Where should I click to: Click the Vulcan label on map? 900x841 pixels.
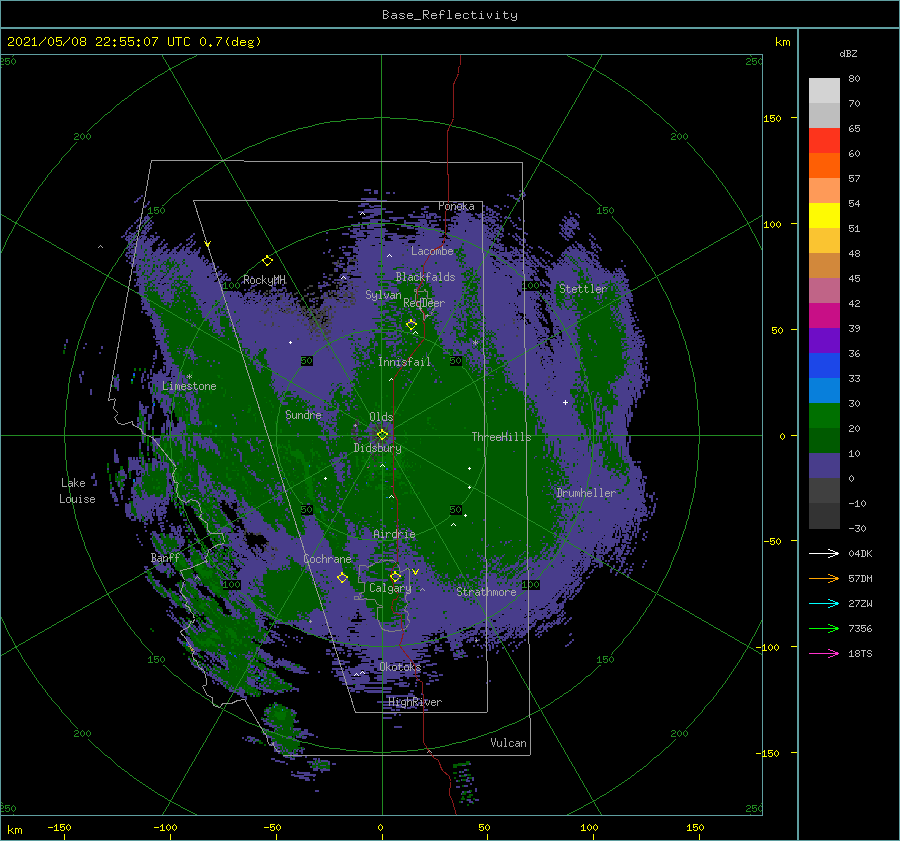click(x=509, y=743)
